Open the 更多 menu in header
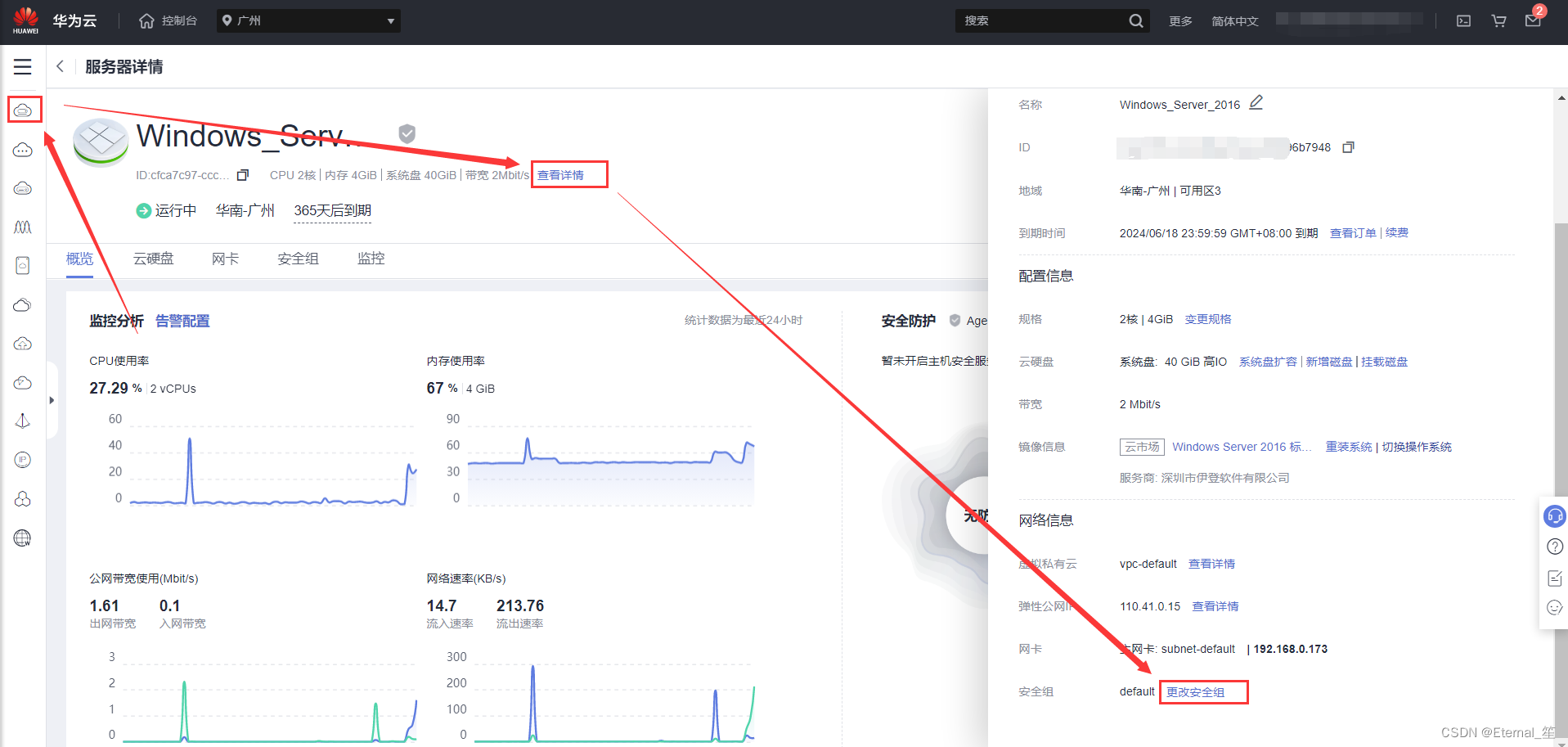This screenshot has height=747, width=1568. (1180, 21)
